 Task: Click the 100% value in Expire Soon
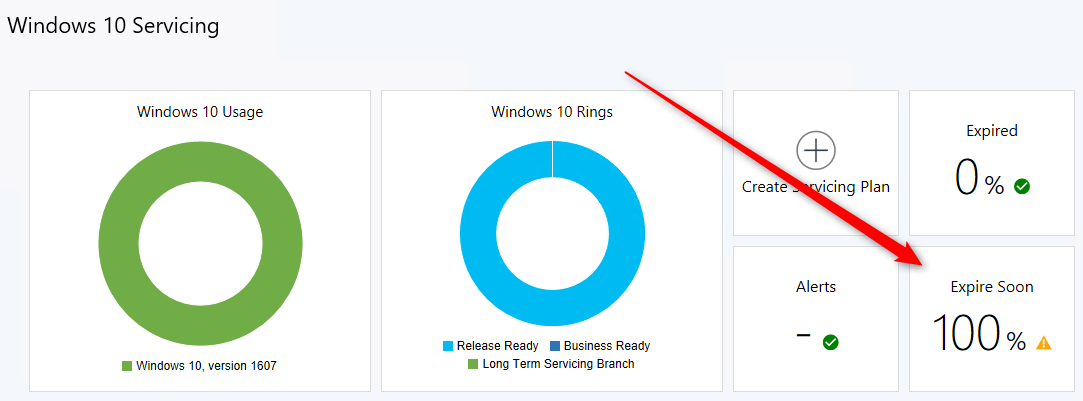tap(979, 333)
